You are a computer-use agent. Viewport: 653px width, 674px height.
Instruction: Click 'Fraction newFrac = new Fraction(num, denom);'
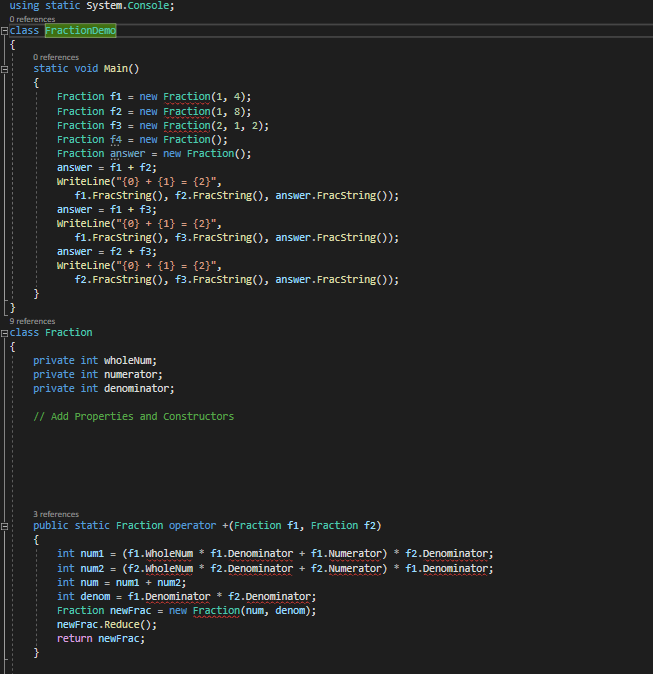pyautogui.click(x=187, y=611)
